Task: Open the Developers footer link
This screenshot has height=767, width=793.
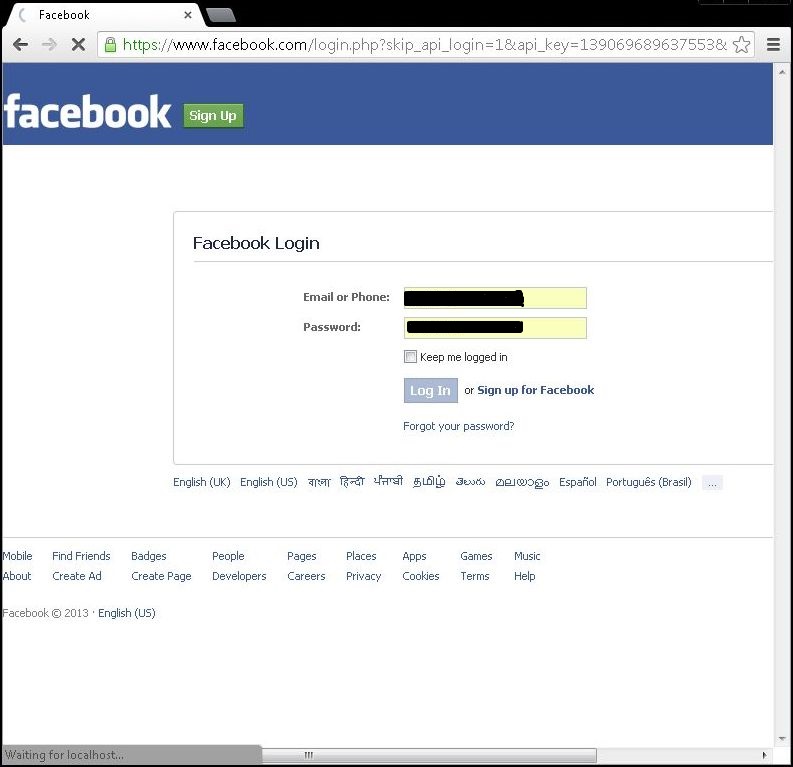Action: coord(239,576)
